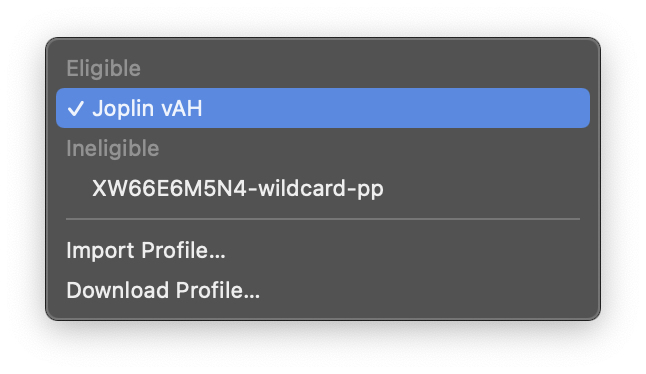Click the Ineligible section header
Screen dimensions: 646x374
click(x=112, y=148)
